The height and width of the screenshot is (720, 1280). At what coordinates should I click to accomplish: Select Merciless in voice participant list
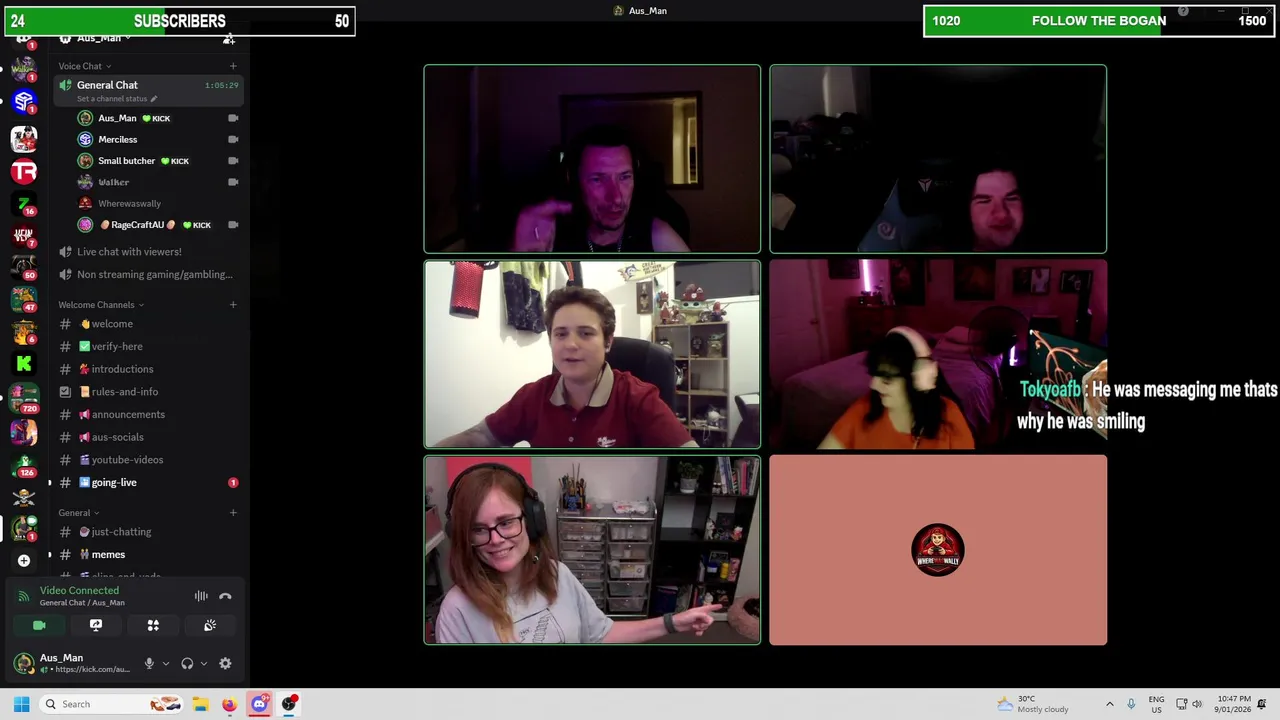pyautogui.click(x=158, y=139)
